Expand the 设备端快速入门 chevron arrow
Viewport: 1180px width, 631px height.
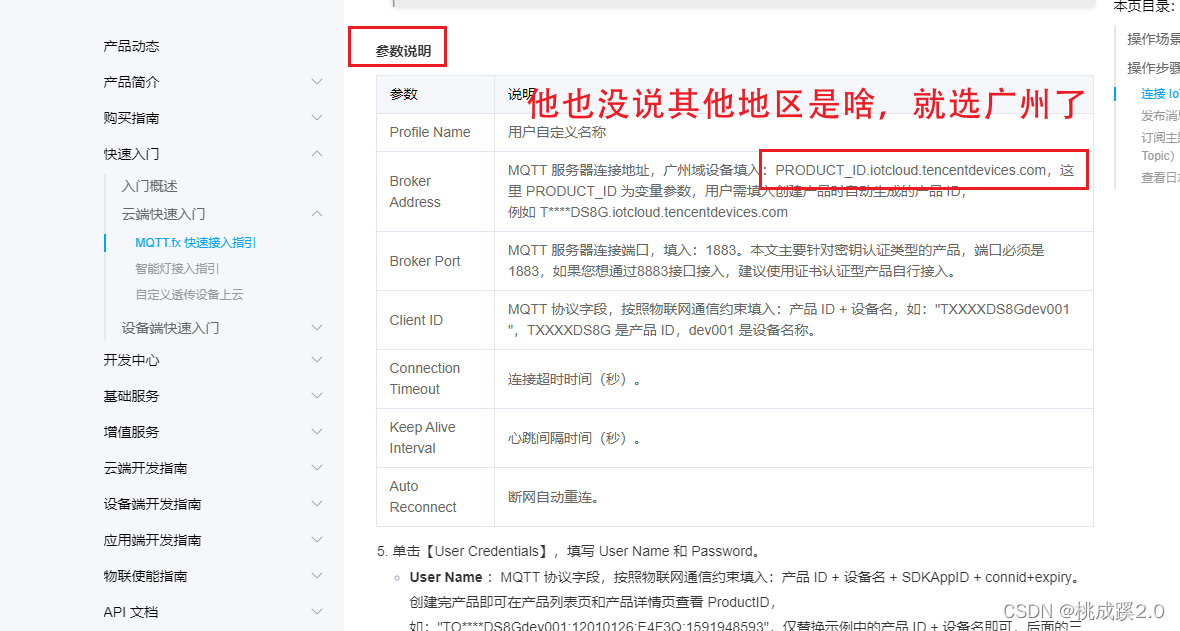(317, 328)
